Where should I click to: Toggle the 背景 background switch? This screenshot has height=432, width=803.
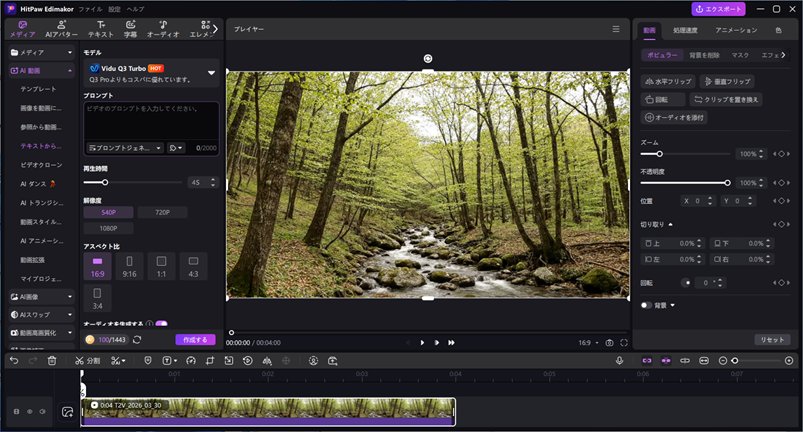646,306
